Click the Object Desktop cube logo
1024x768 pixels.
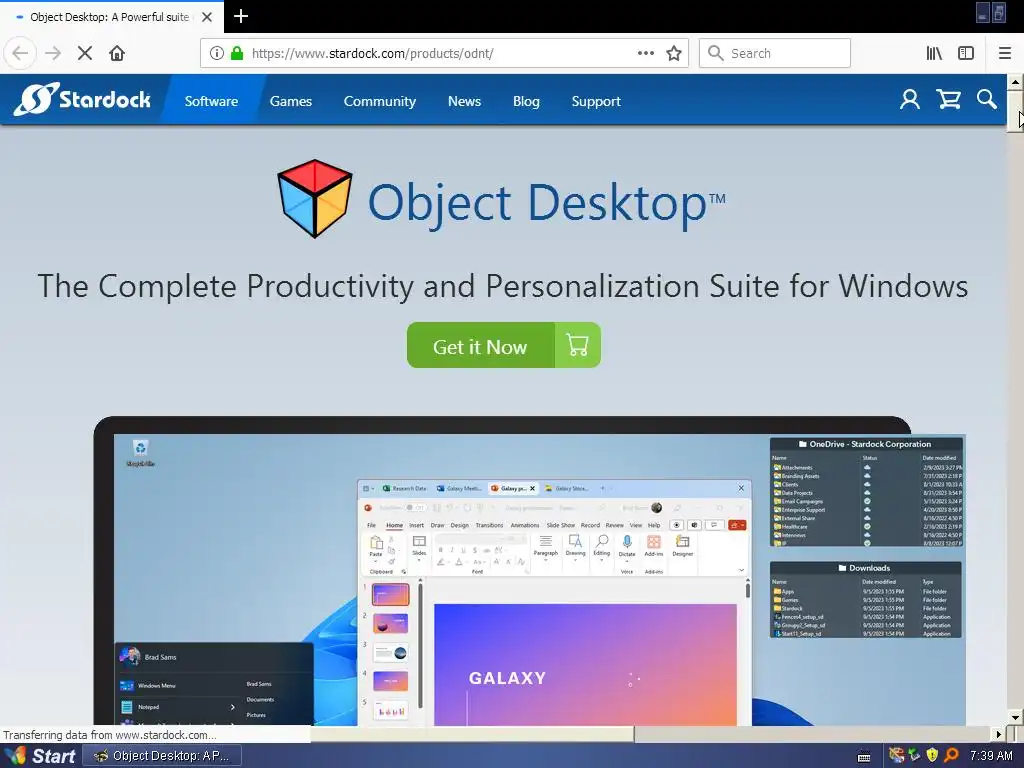pos(315,199)
